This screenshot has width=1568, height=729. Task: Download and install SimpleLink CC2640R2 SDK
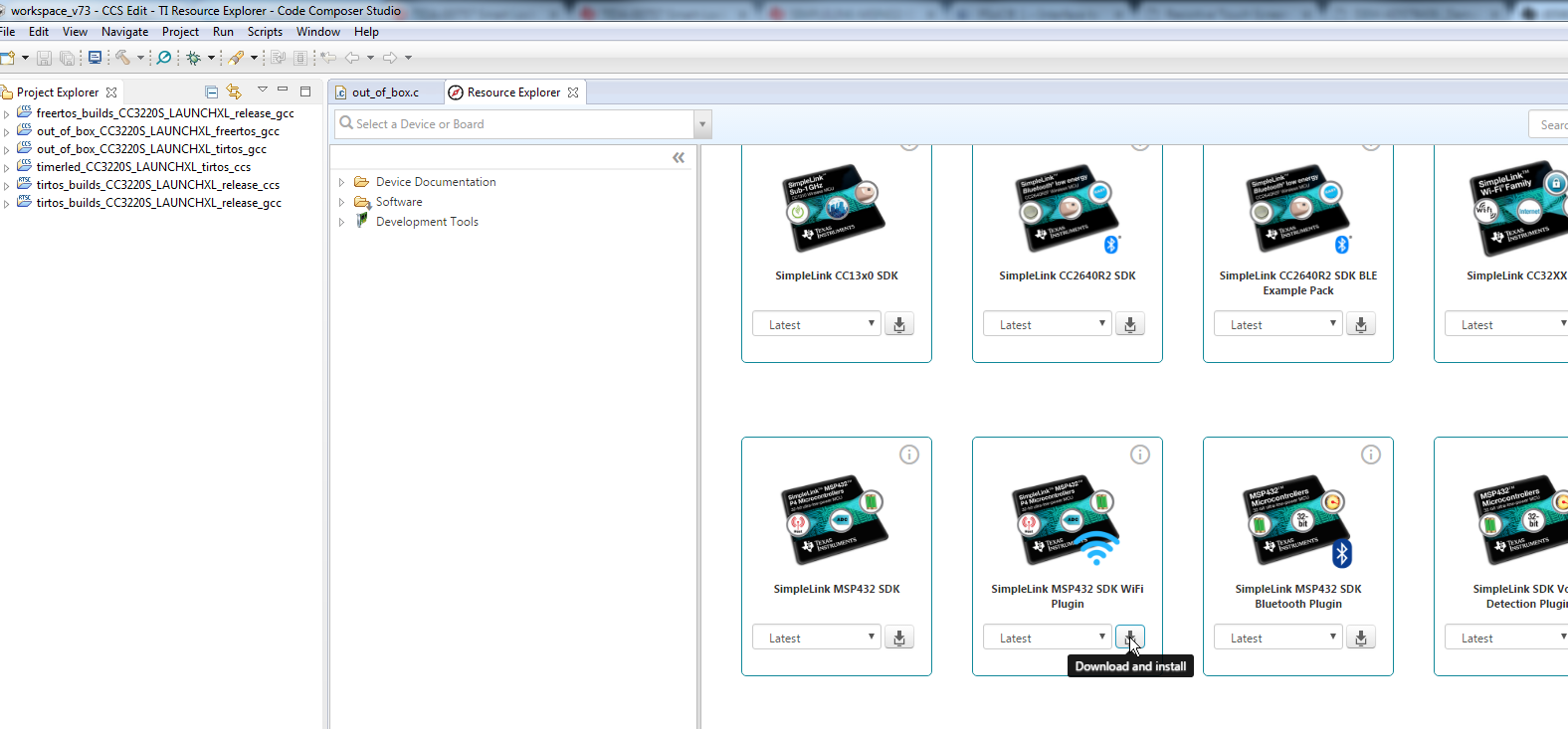tap(1130, 324)
